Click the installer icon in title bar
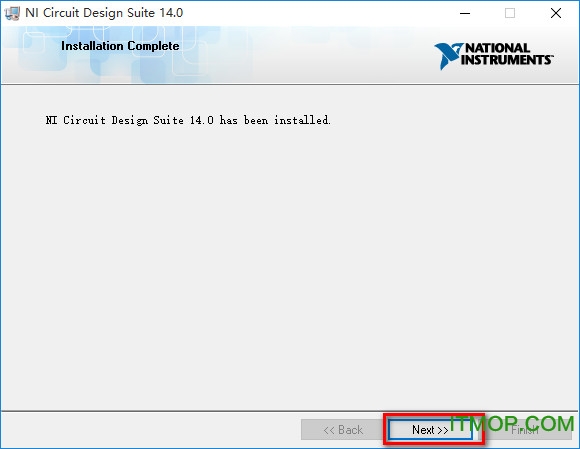 coord(12,13)
